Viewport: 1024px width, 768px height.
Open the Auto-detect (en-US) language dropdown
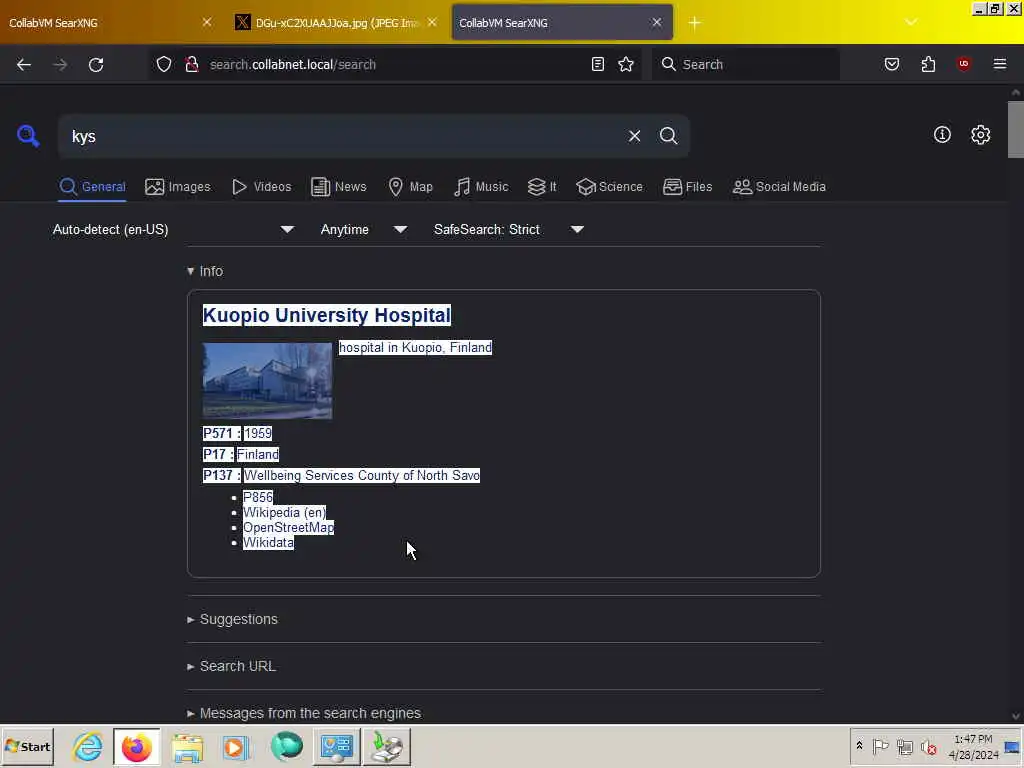pyautogui.click(x=173, y=229)
